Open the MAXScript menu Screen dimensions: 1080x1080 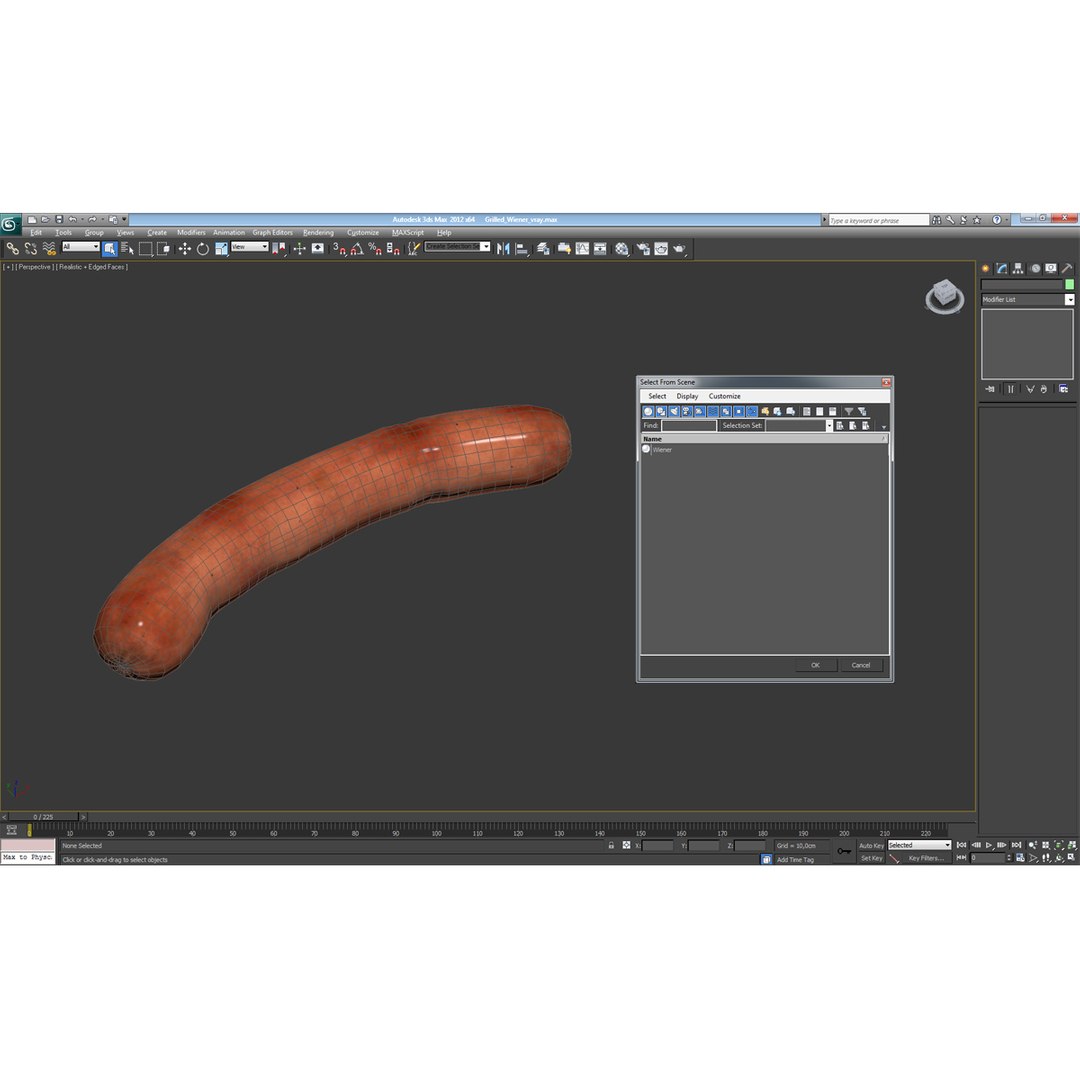pyautogui.click(x=408, y=233)
